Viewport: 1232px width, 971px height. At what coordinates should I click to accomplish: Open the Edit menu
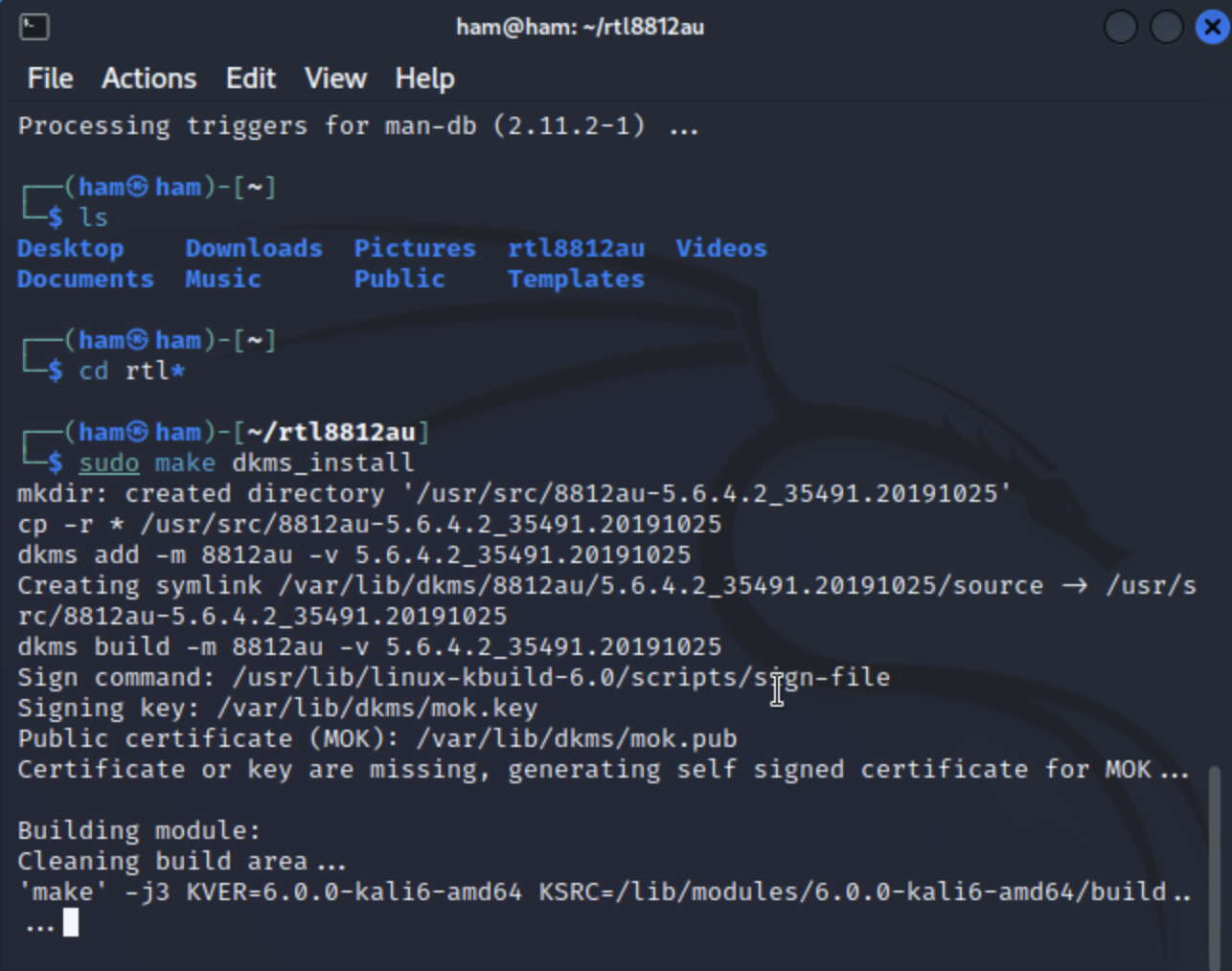[250, 79]
